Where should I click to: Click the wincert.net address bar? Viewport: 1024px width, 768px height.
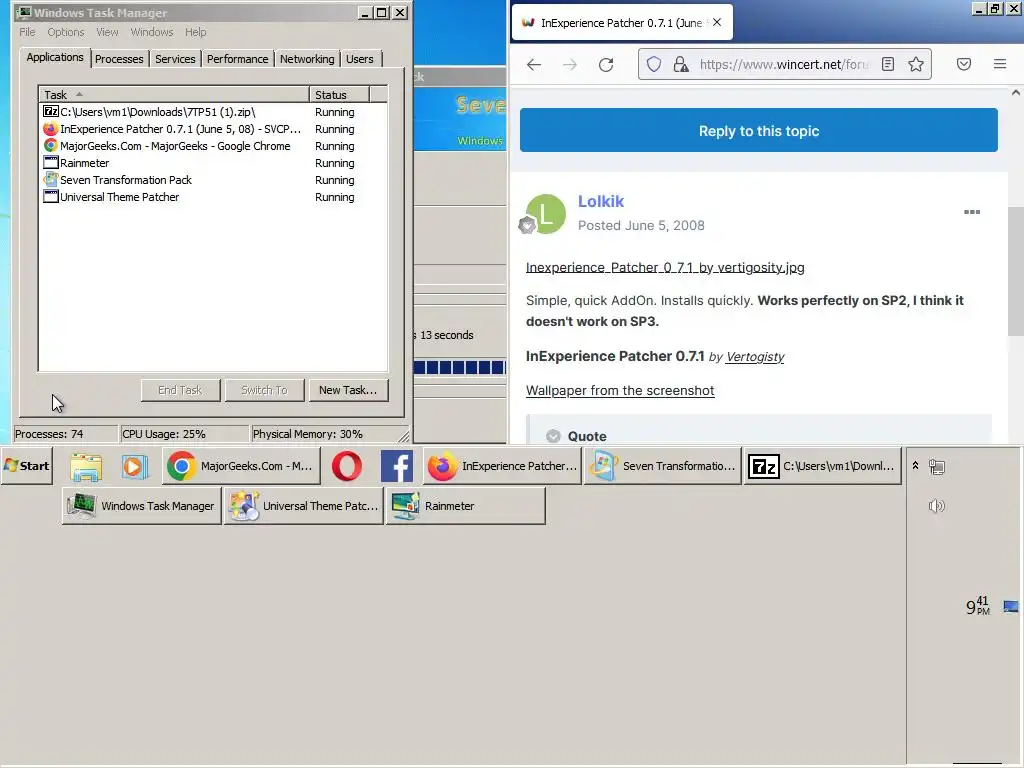click(x=784, y=64)
